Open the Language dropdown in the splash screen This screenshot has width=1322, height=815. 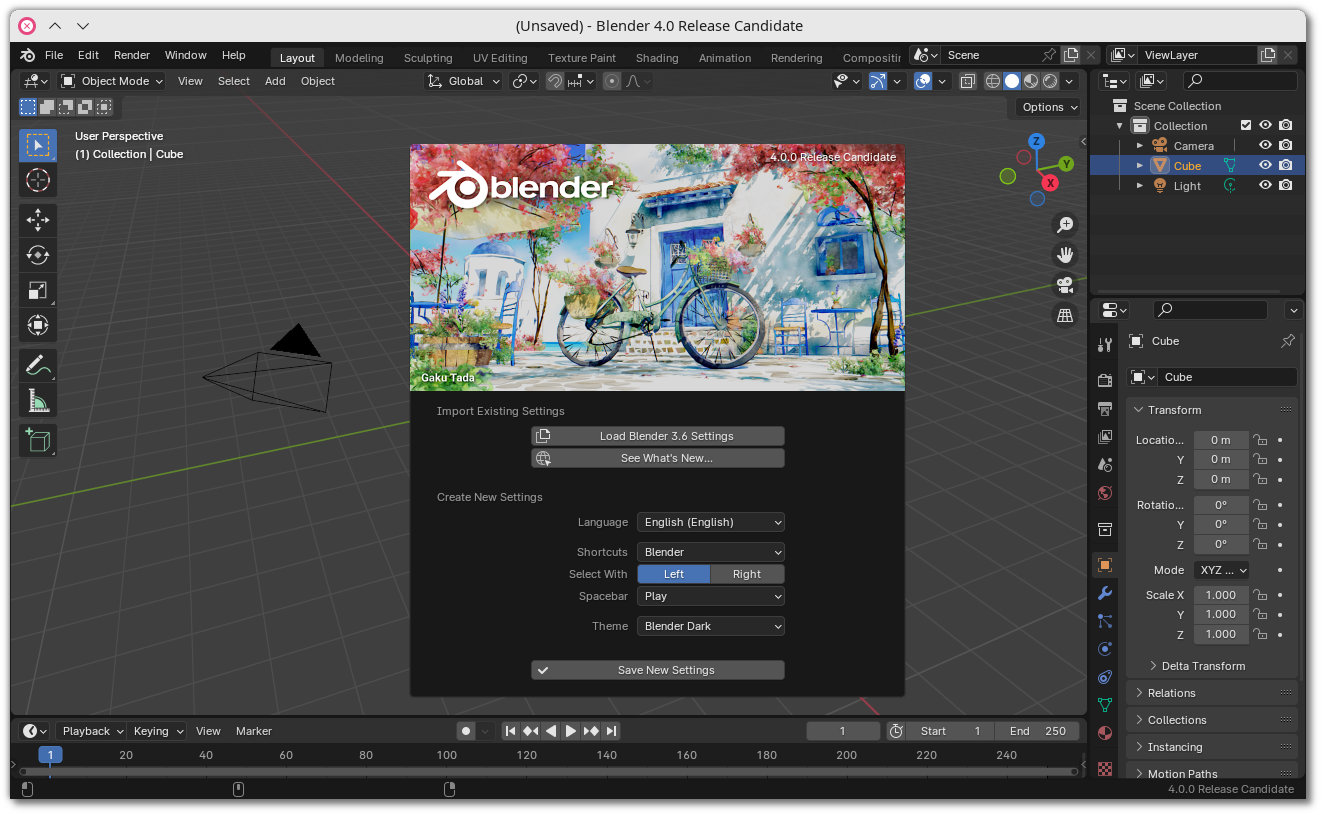tap(711, 522)
